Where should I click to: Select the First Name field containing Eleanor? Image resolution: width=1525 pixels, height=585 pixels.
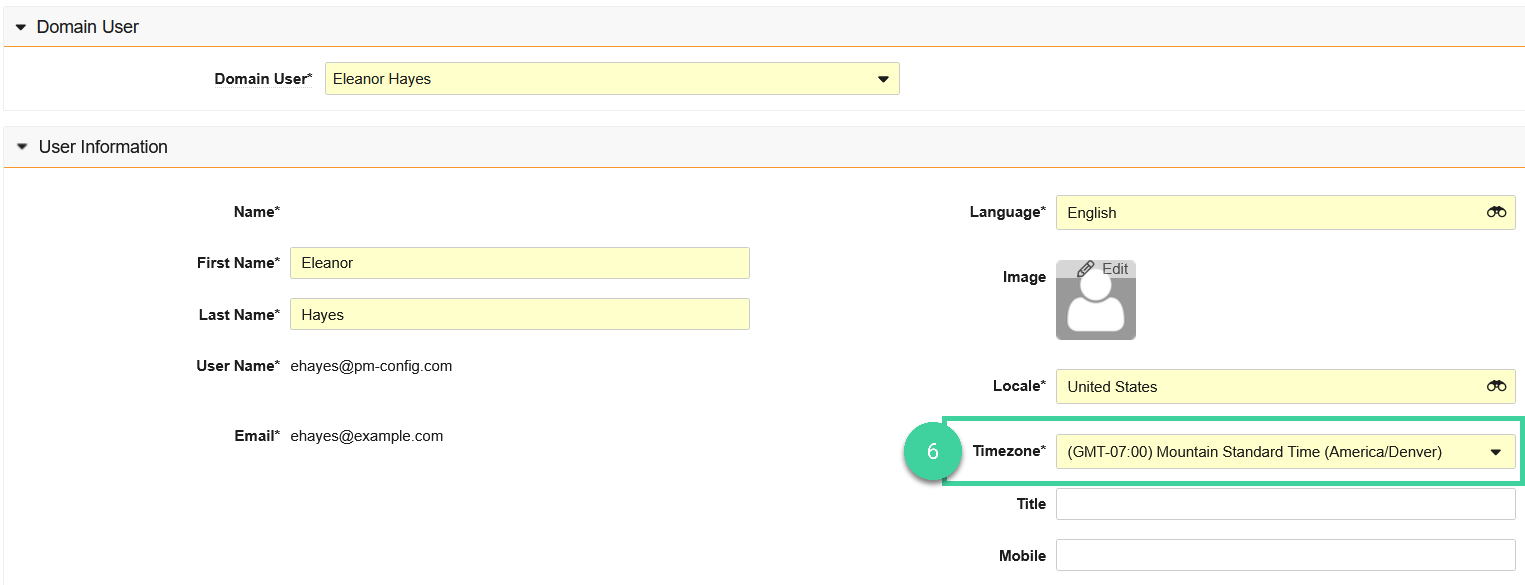pos(519,262)
